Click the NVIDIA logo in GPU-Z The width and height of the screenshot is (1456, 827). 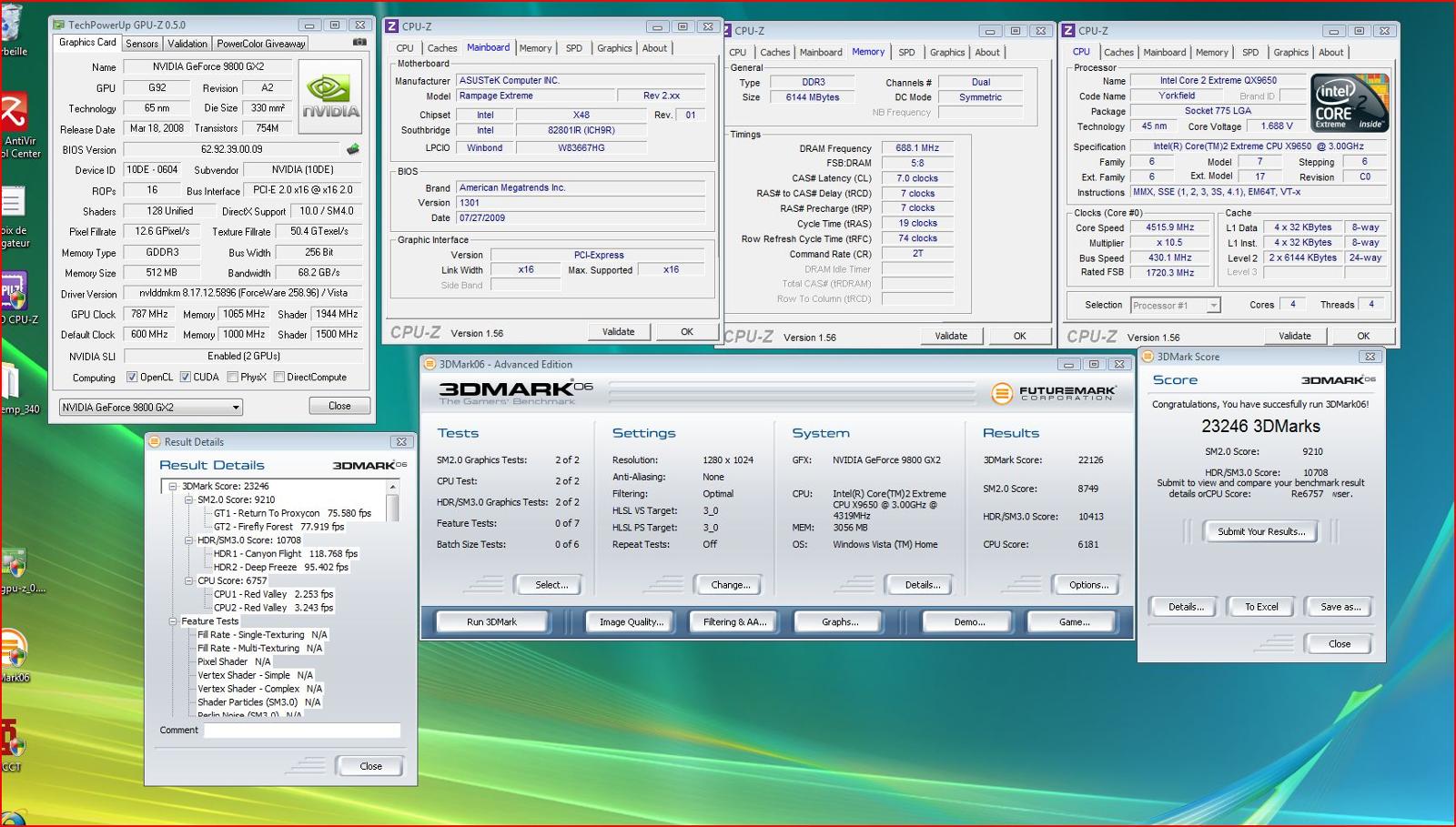click(x=329, y=97)
